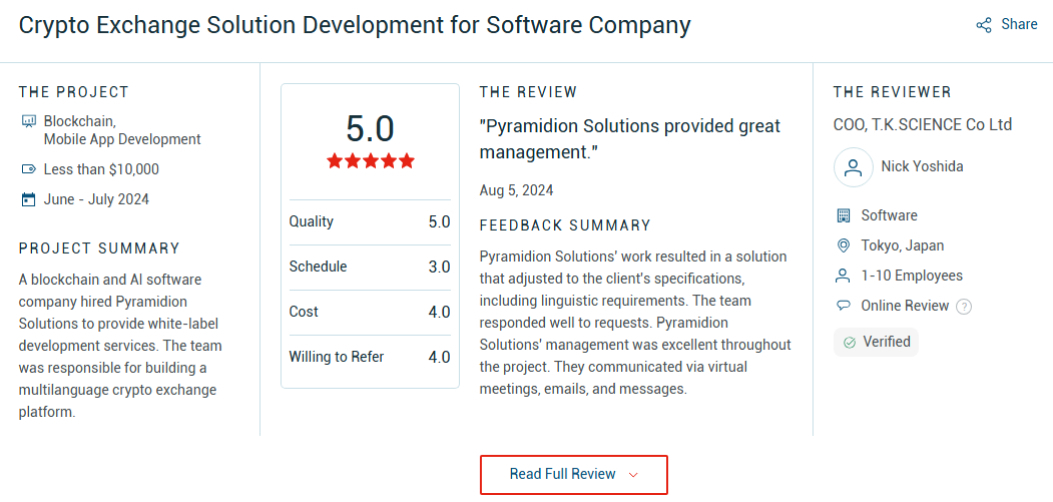Viewport: 1053px width, 502px height.
Task: Click the employees person icon
Action: [x=843, y=276]
